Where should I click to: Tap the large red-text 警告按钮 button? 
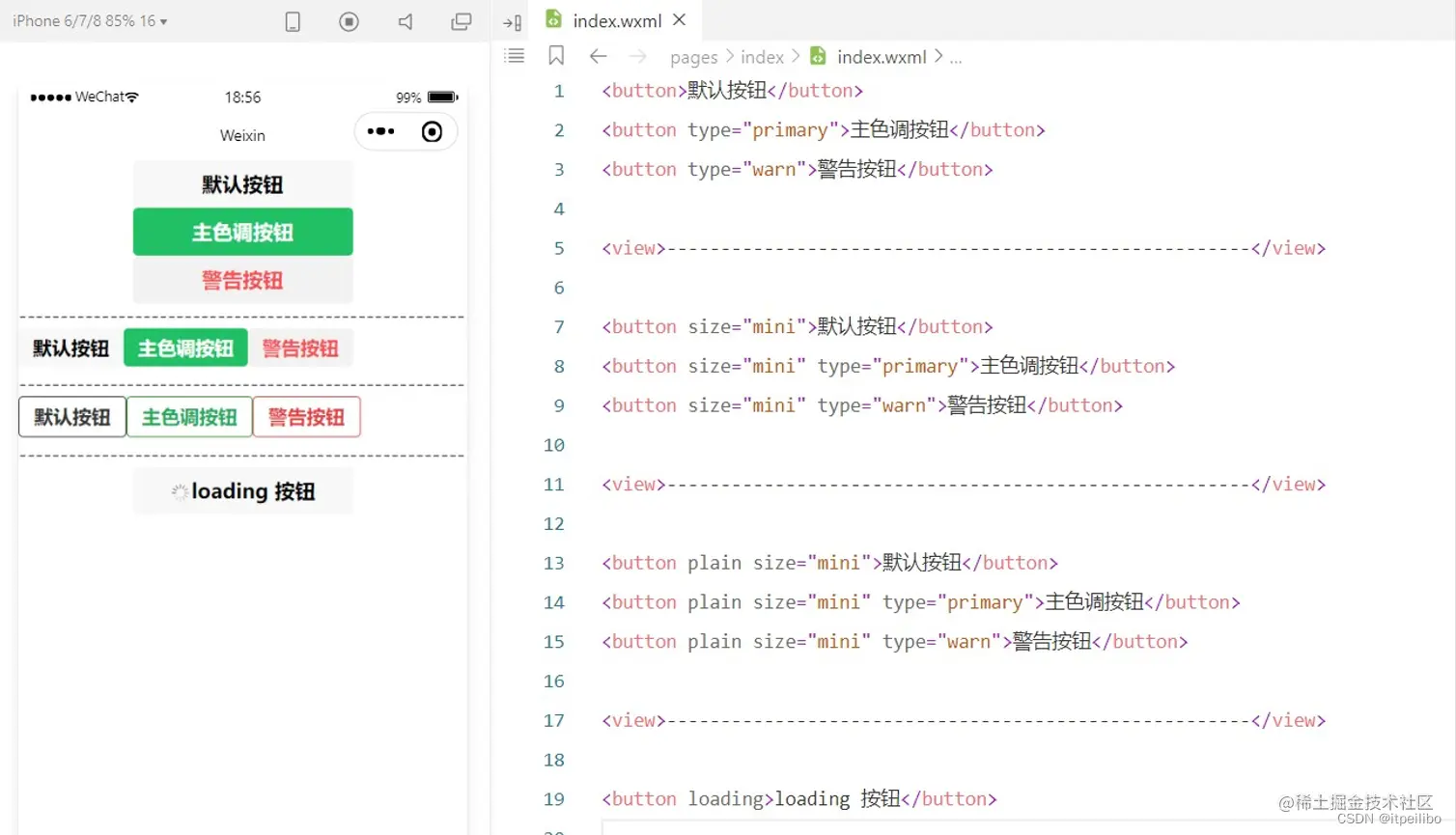pyautogui.click(x=242, y=280)
